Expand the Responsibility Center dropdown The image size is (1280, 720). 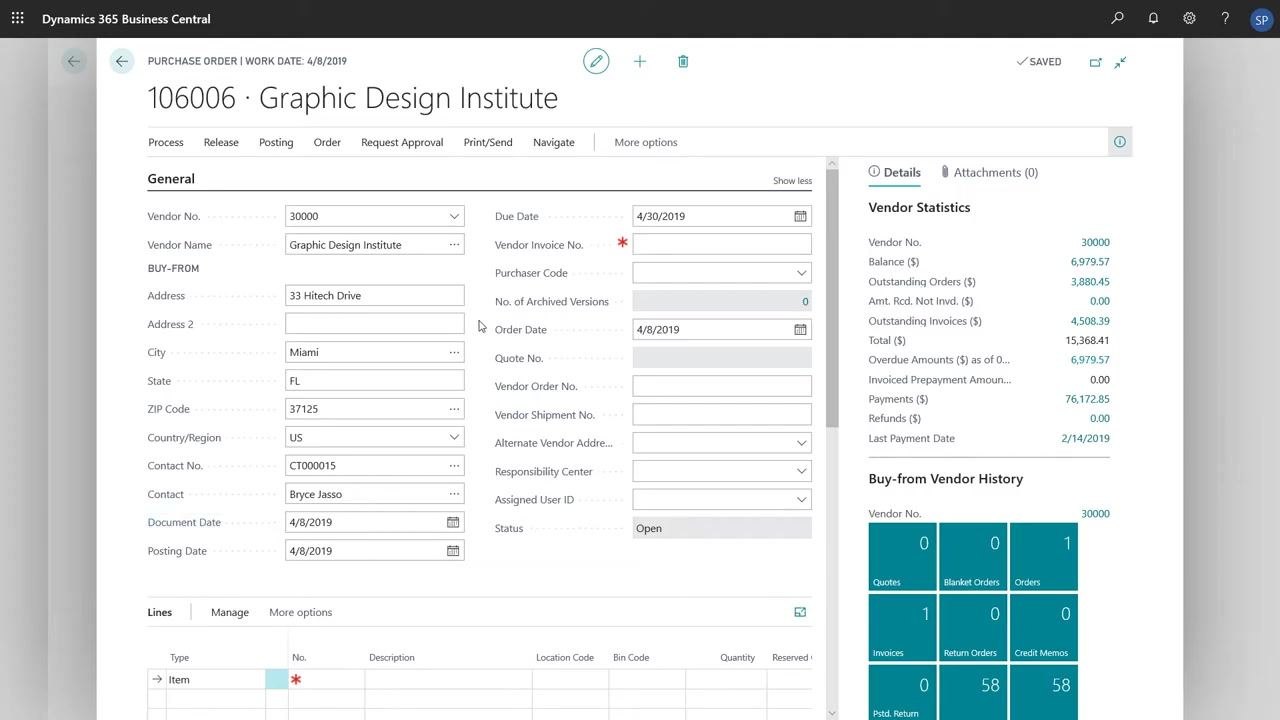click(801, 471)
